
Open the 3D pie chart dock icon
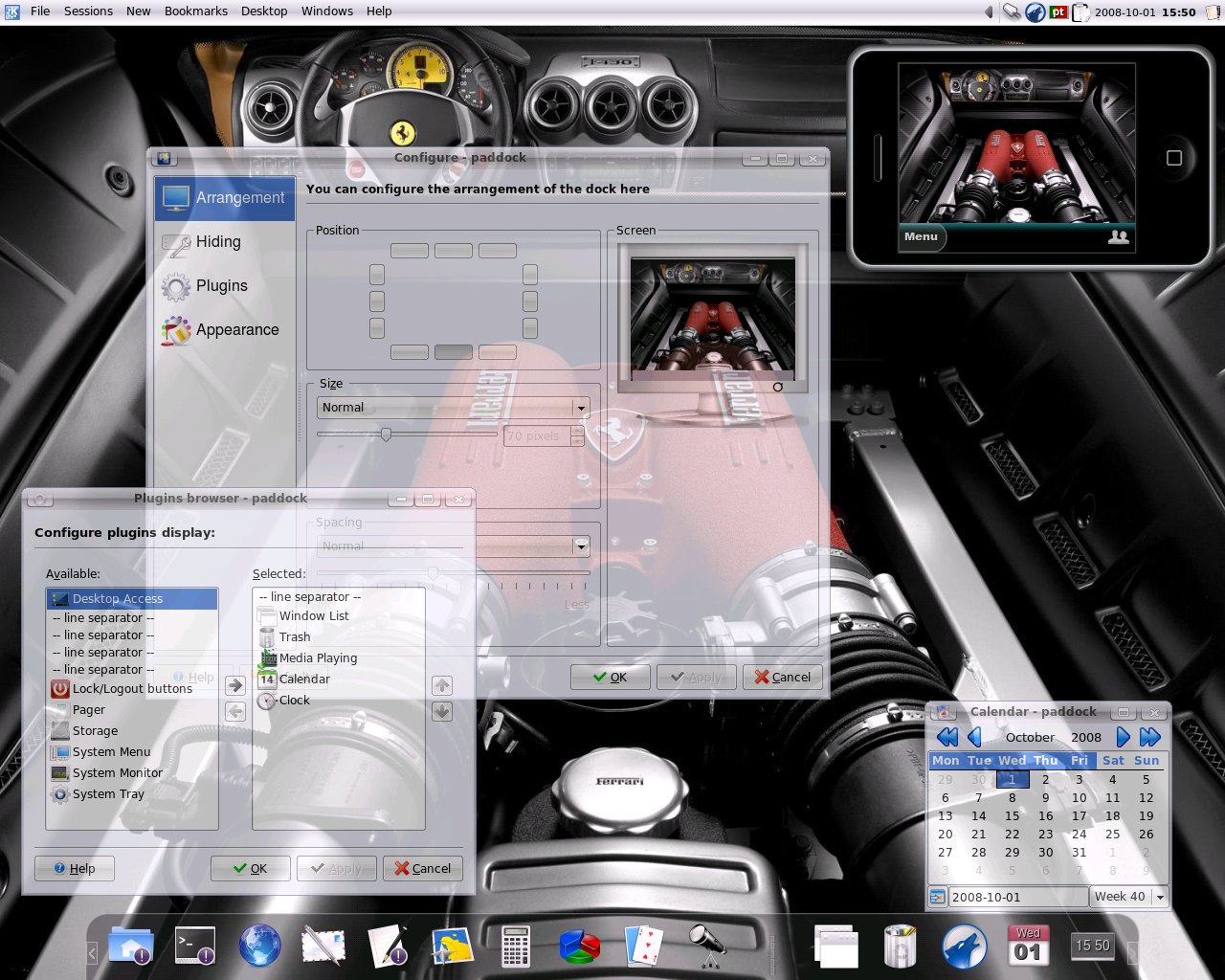coord(580,946)
